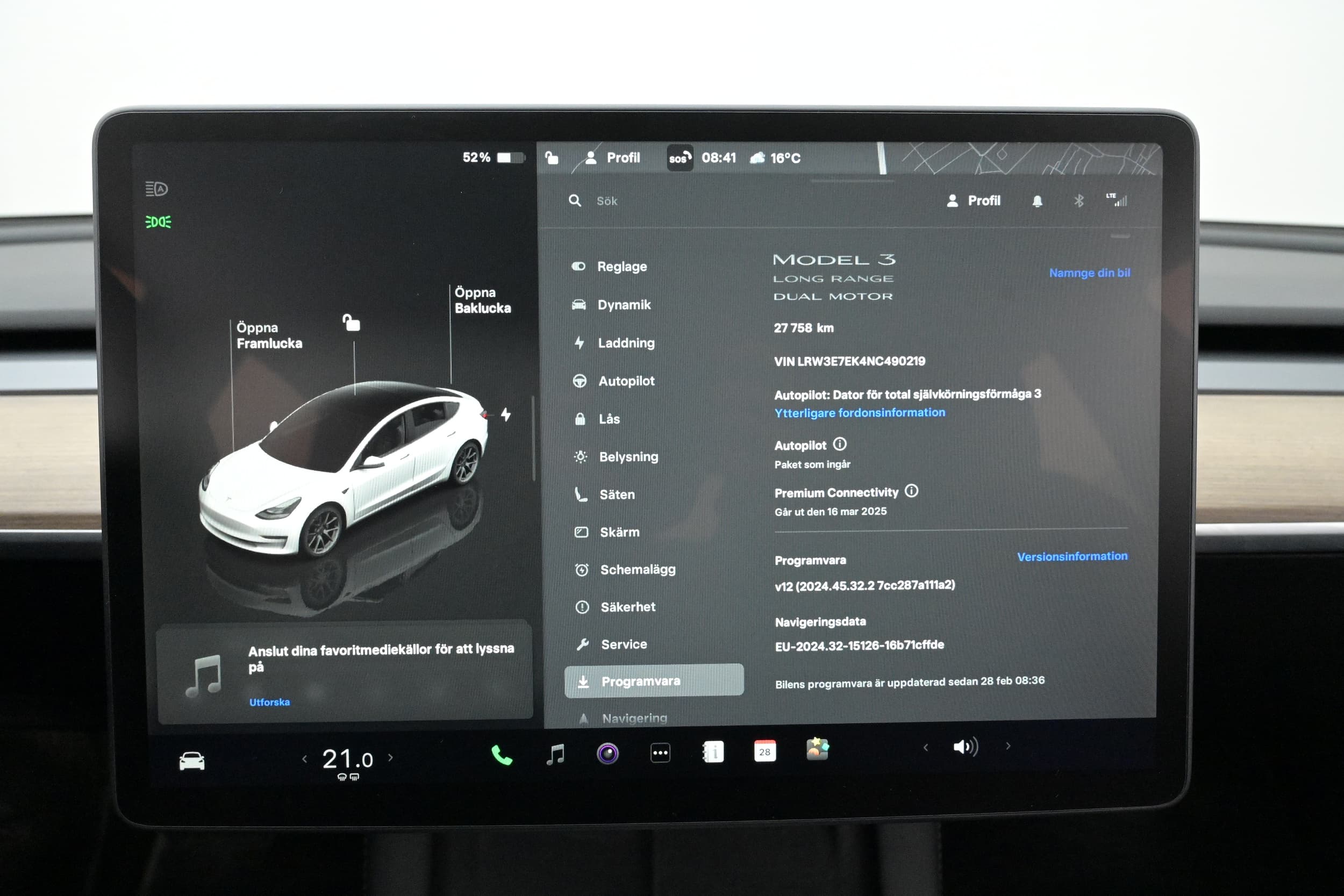Raise cabin temperature with right chevron

point(391,757)
